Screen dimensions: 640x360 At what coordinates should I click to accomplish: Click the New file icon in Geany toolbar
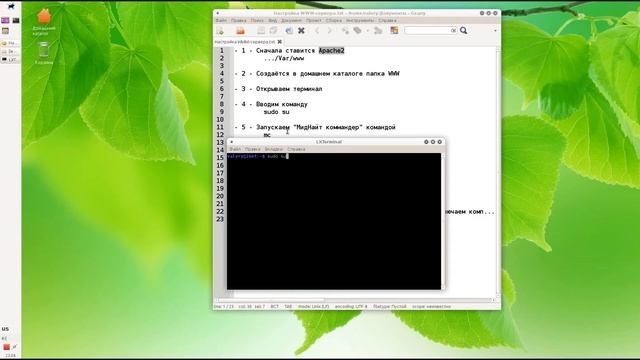tap(220, 31)
